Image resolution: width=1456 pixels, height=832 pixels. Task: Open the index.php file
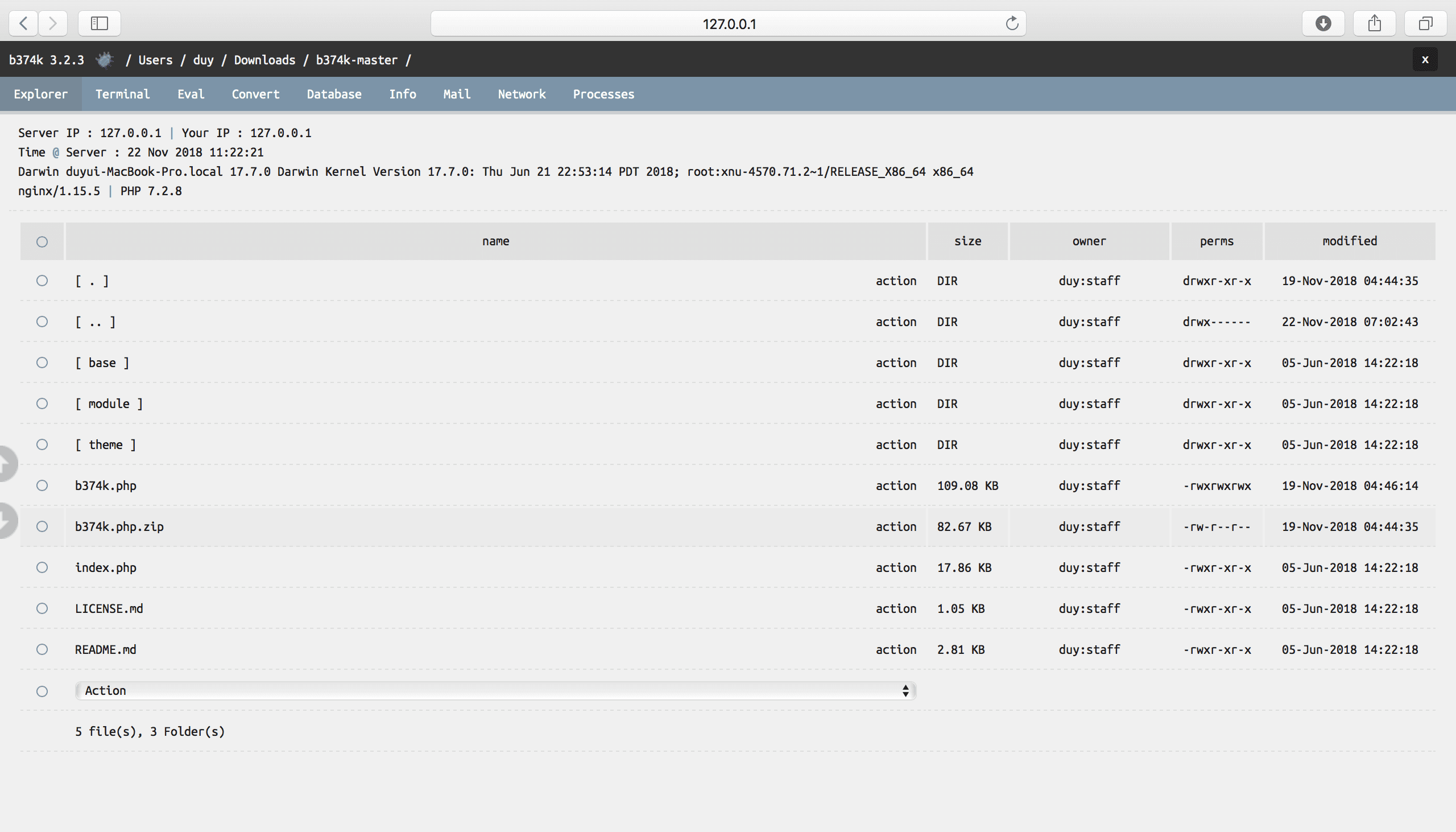pyautogui.click(x=106, y=568)
